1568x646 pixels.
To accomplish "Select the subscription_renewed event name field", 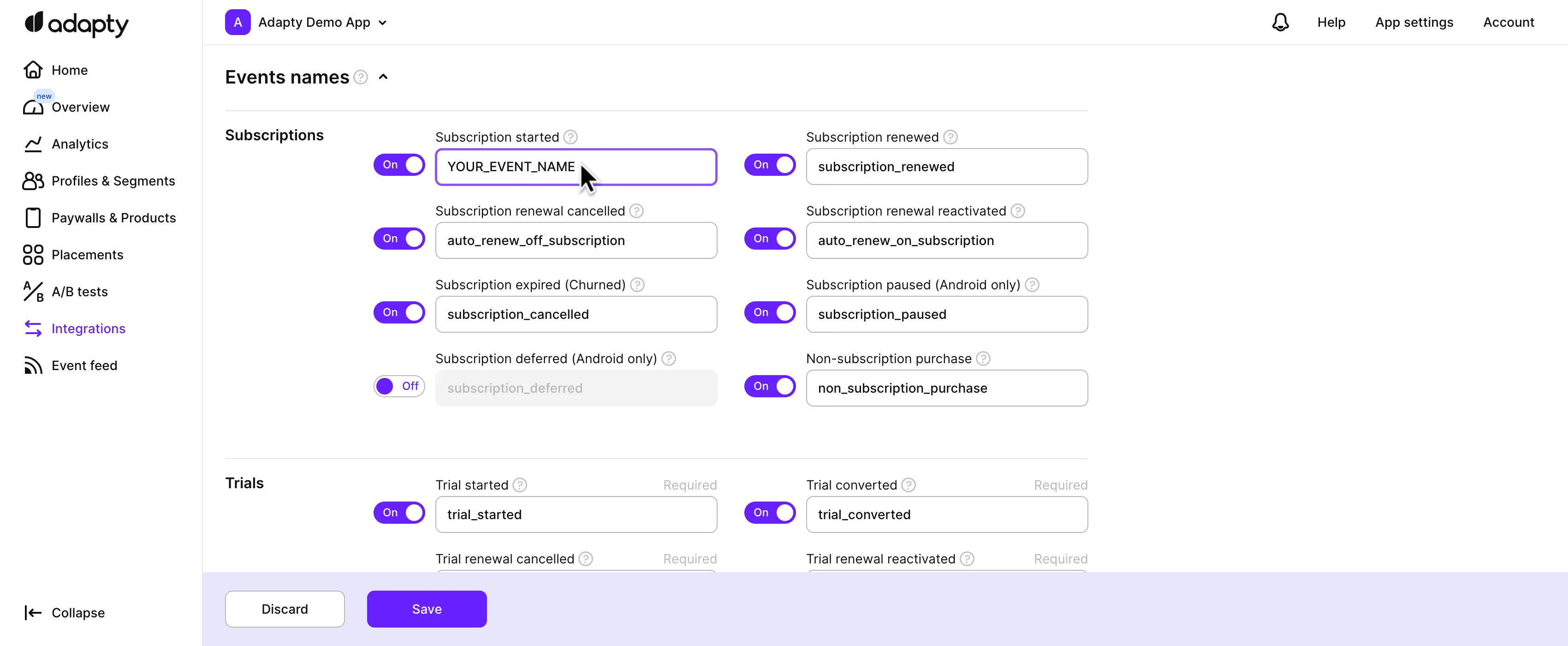I will (x=946, y=166).
